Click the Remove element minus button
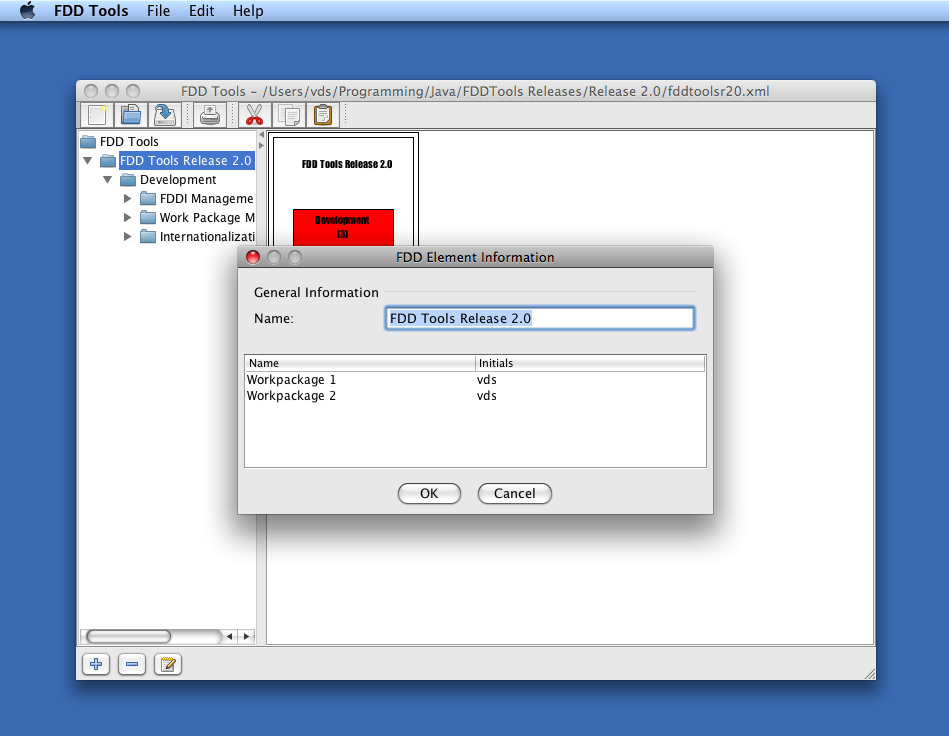The width and height of the screenshot is (949, 736). click(x=132, y=665)
